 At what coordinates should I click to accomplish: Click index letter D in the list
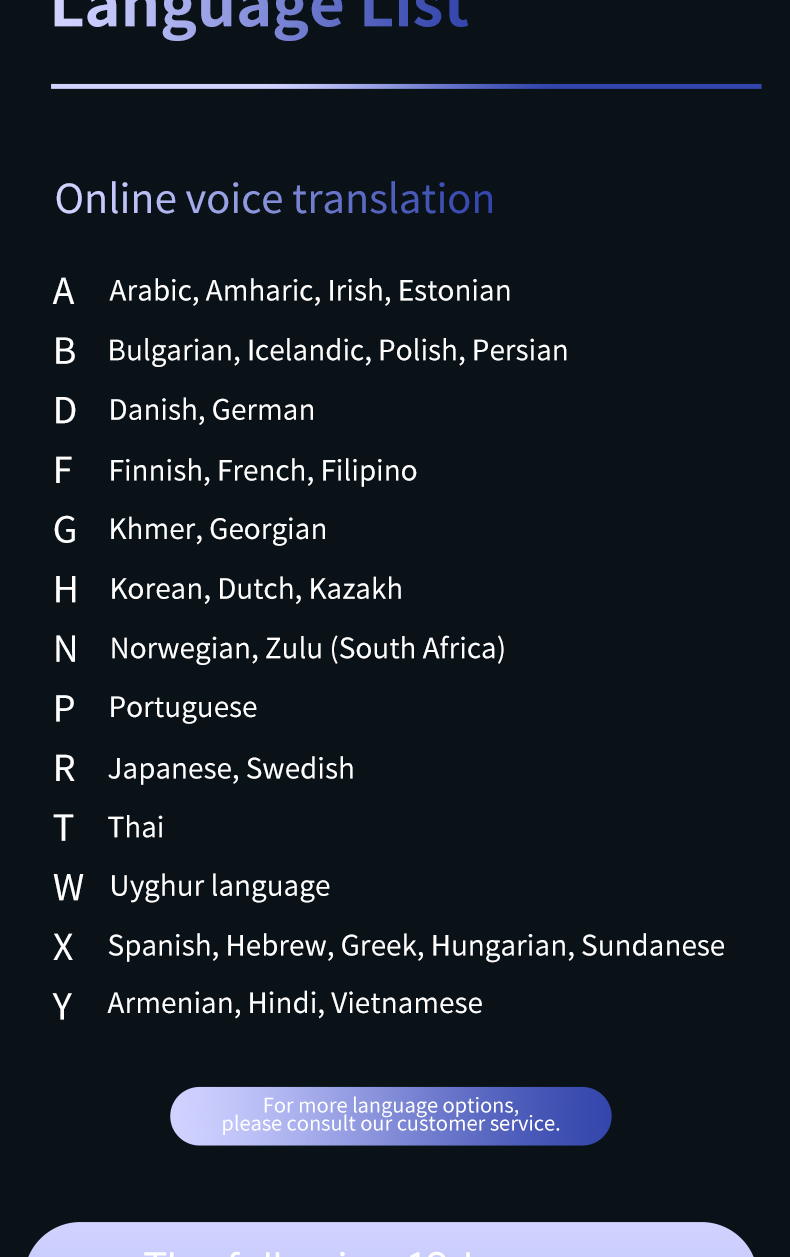pos(65,411)
